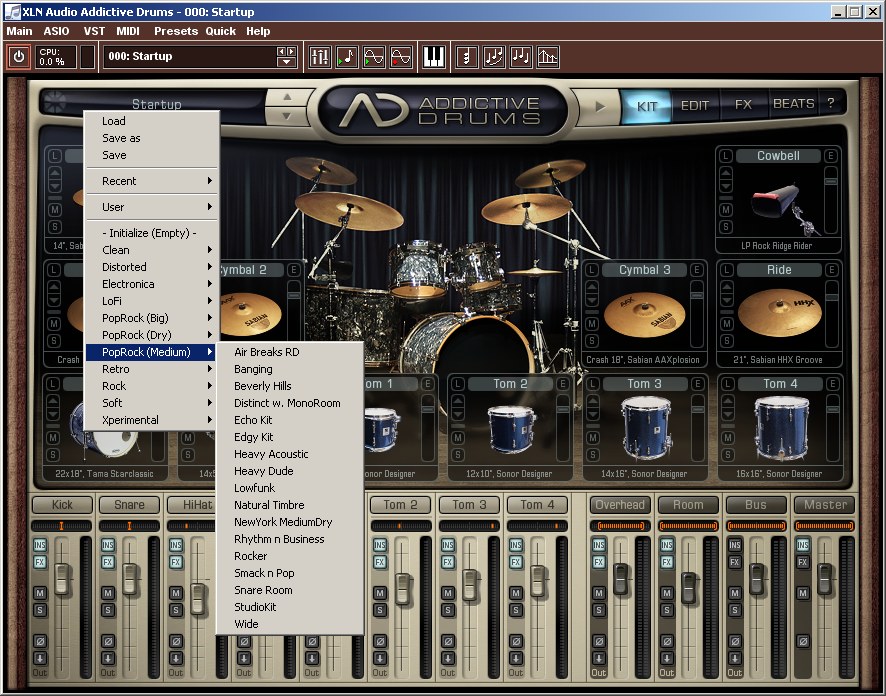The image size is (886, 696).
Task: Expand the LoFi presets submenu
Action: click(x=151, y=301)
